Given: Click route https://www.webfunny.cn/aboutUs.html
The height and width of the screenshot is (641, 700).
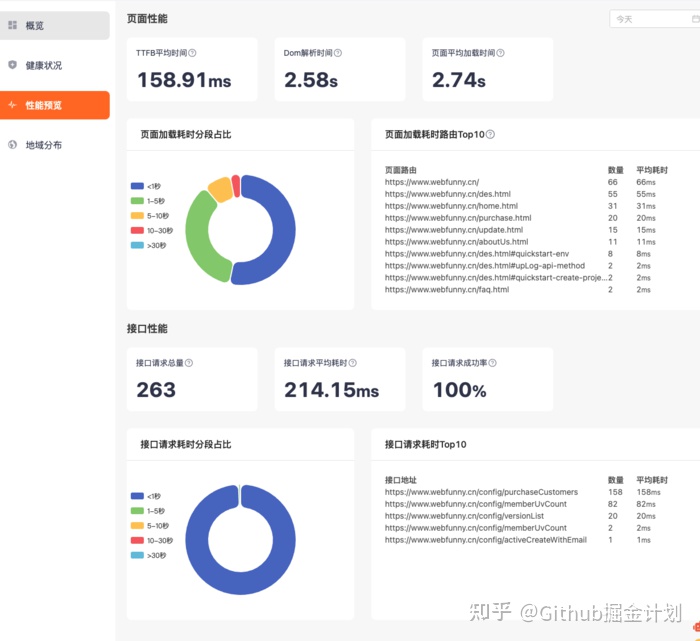Looking at the screenshot, I should (456, 242).
